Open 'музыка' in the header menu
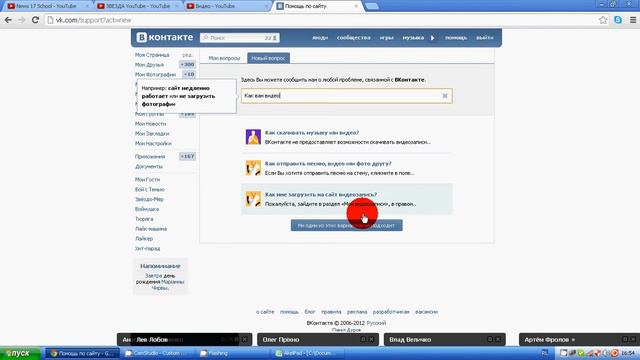This screenshot has width=640, height=360. click(x=413, y=38)
